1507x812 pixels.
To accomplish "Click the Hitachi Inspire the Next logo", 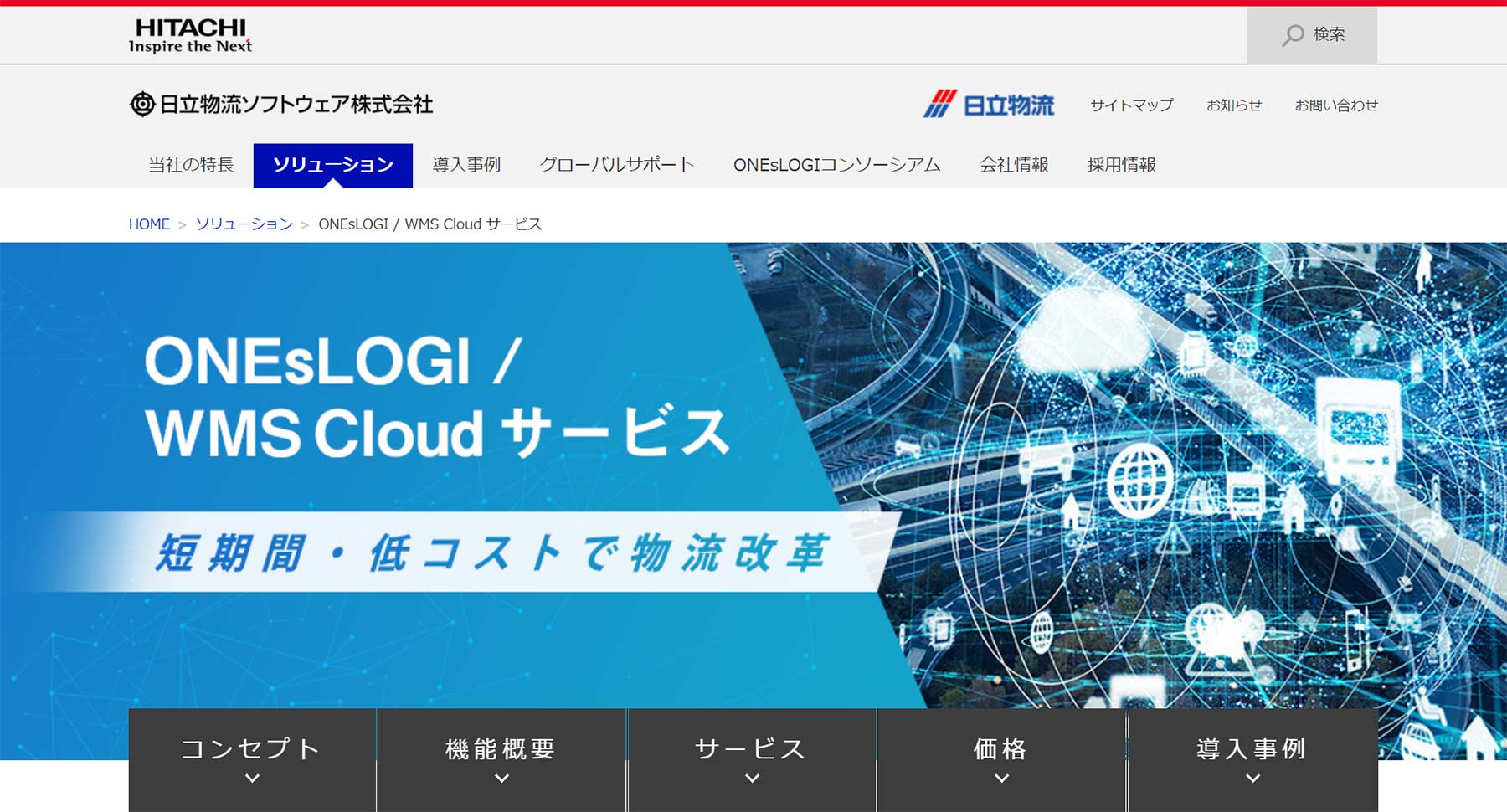I will pos(190,36).
